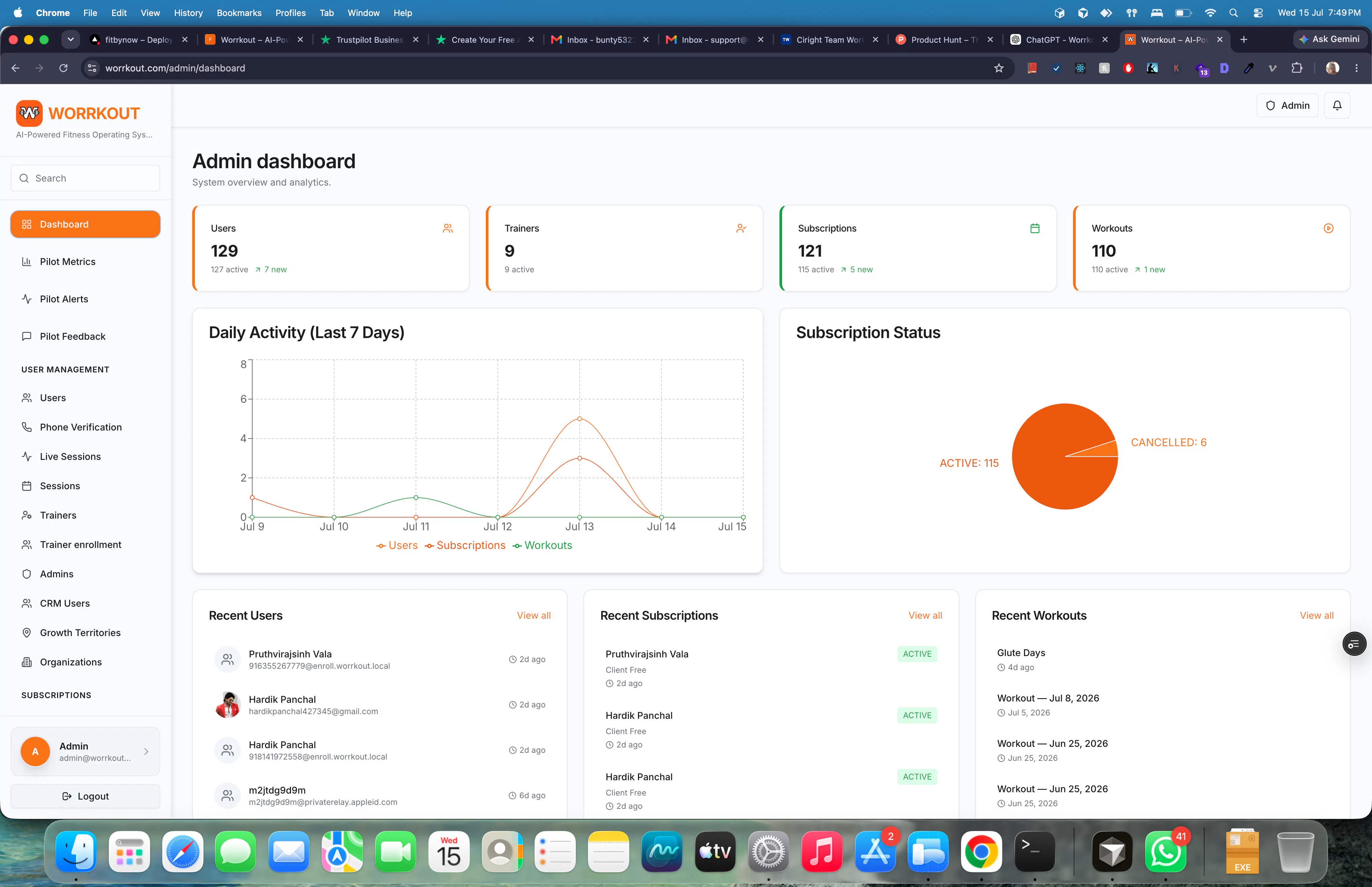This screenshot has width=1372, height=887.
Task: View all Recent Subscriptions
Action: pyautogui.click(x=925, y=615)
